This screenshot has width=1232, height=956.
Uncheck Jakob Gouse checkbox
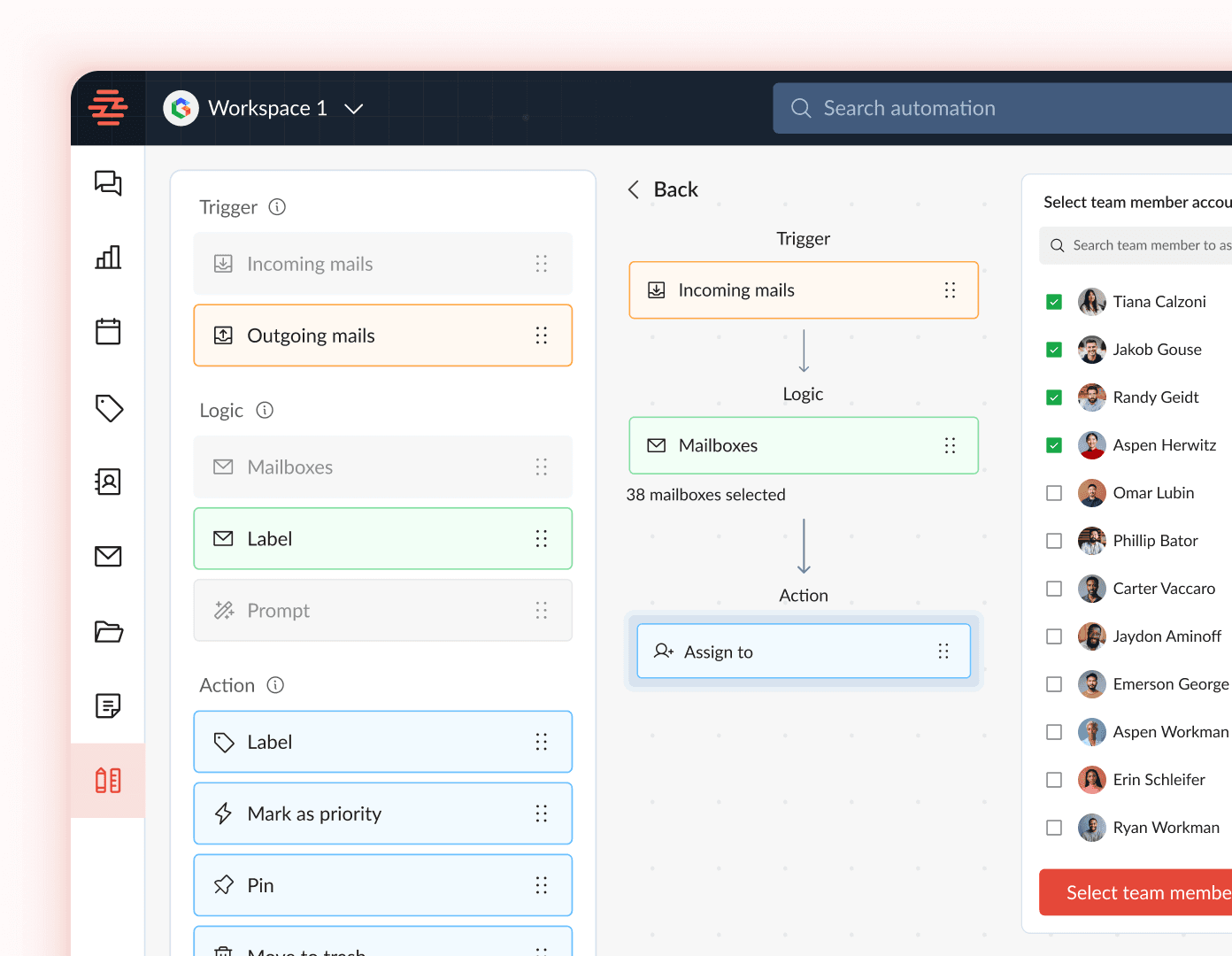1054,350
